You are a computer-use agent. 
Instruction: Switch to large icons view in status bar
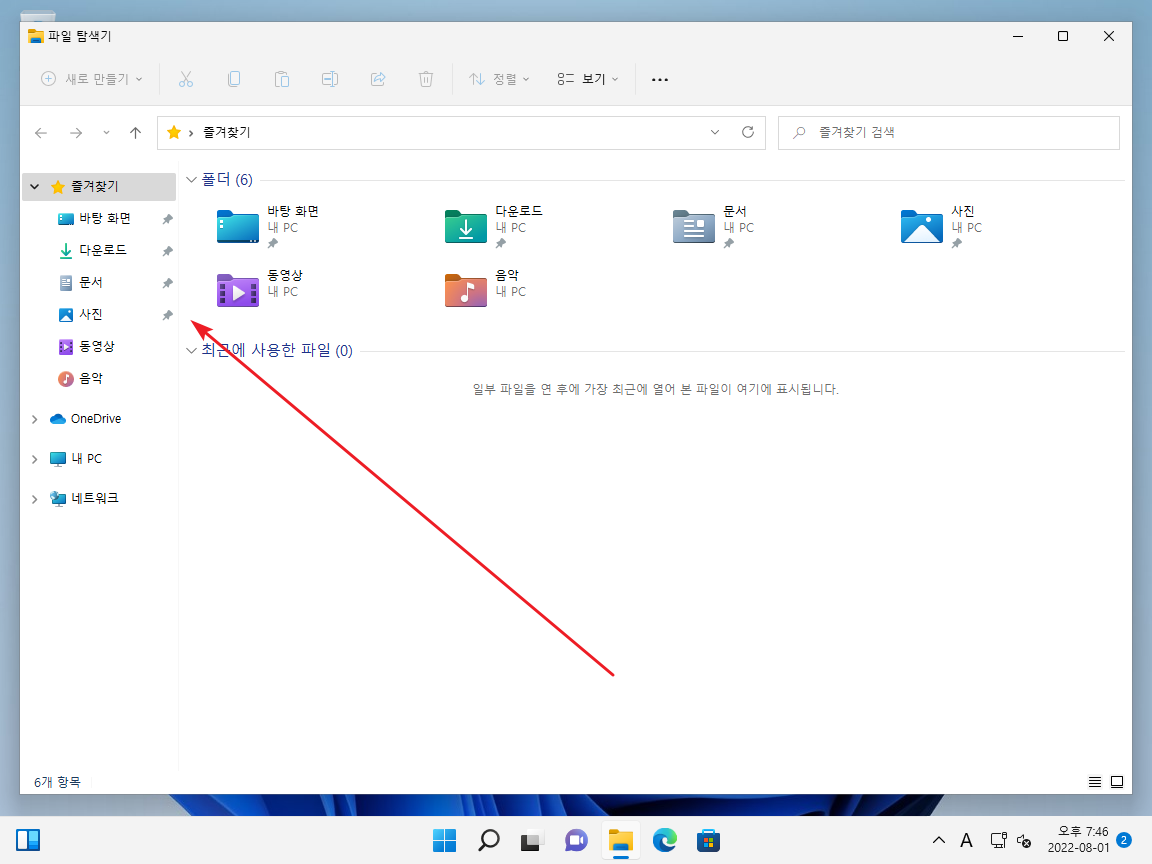coord(1117,782)
